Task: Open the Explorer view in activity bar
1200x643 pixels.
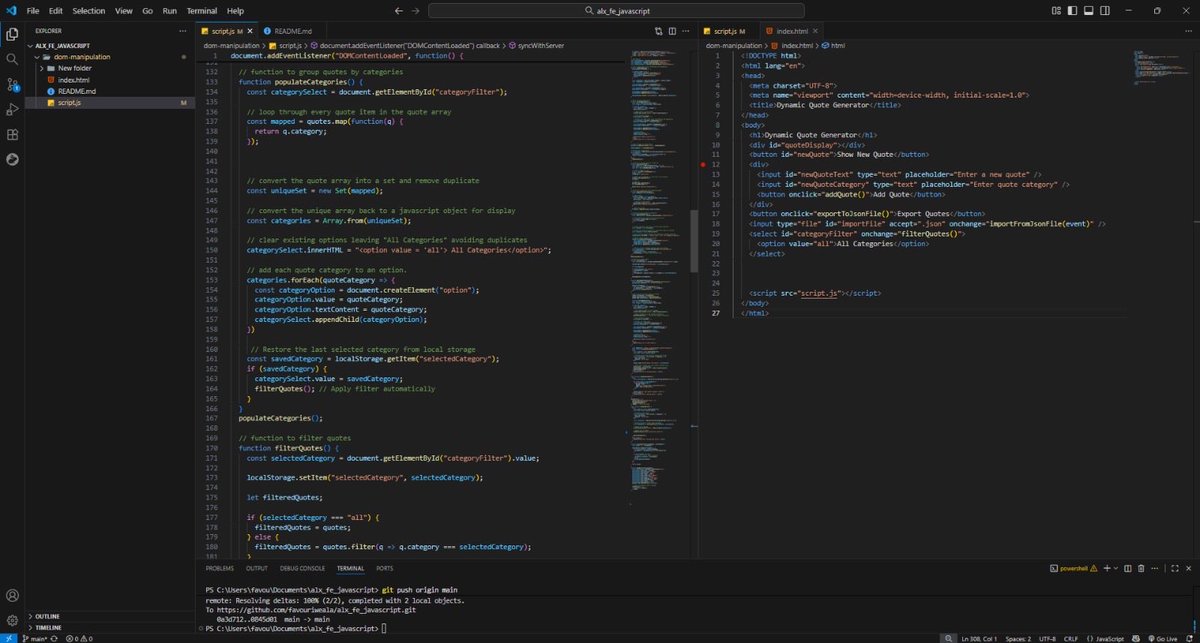Action: (x=12, y=33)
